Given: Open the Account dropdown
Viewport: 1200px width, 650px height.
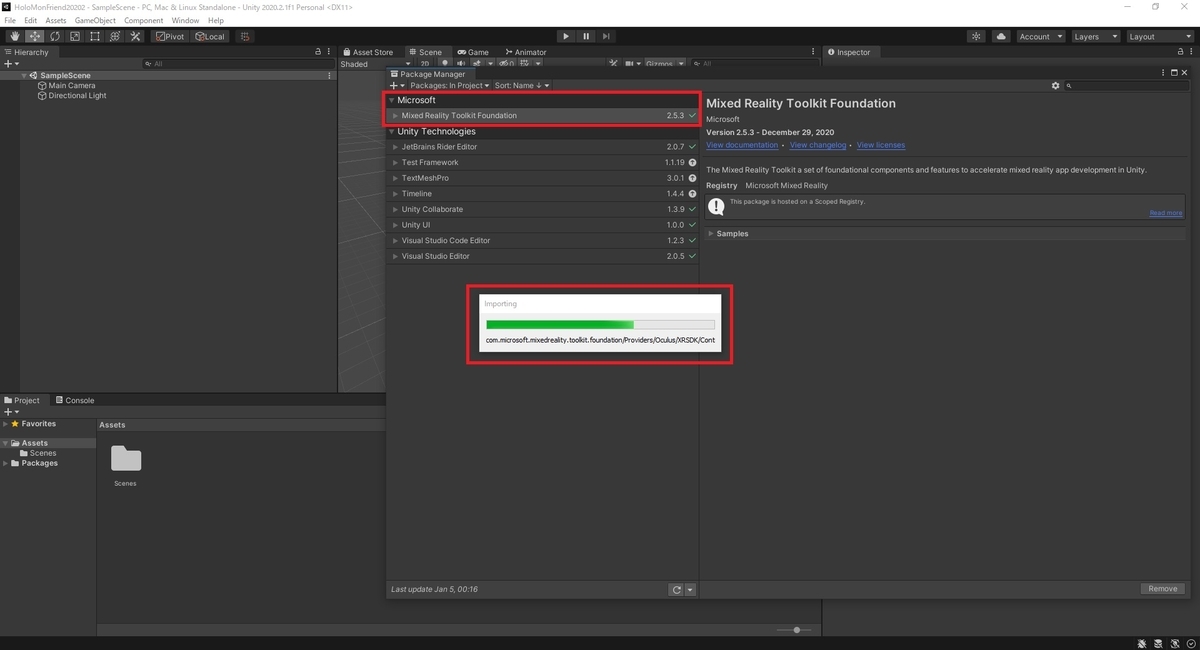Looking at the screenshot, I should point(1040,36).
